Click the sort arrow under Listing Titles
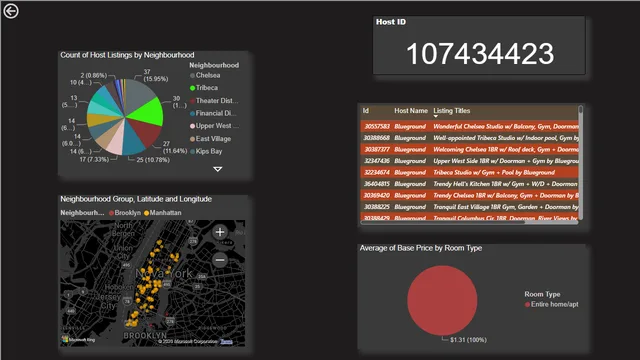 tap(436, 117)
